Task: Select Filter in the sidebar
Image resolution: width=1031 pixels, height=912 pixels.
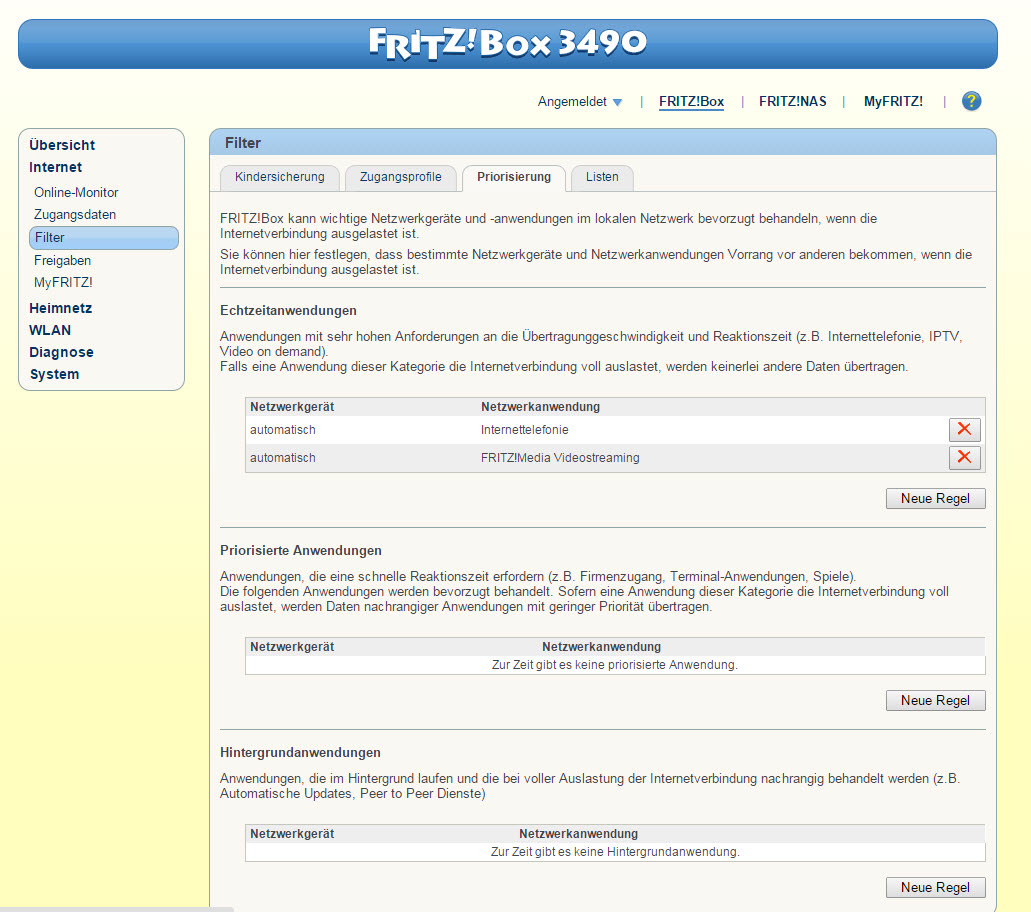Action: pos(104,237)
